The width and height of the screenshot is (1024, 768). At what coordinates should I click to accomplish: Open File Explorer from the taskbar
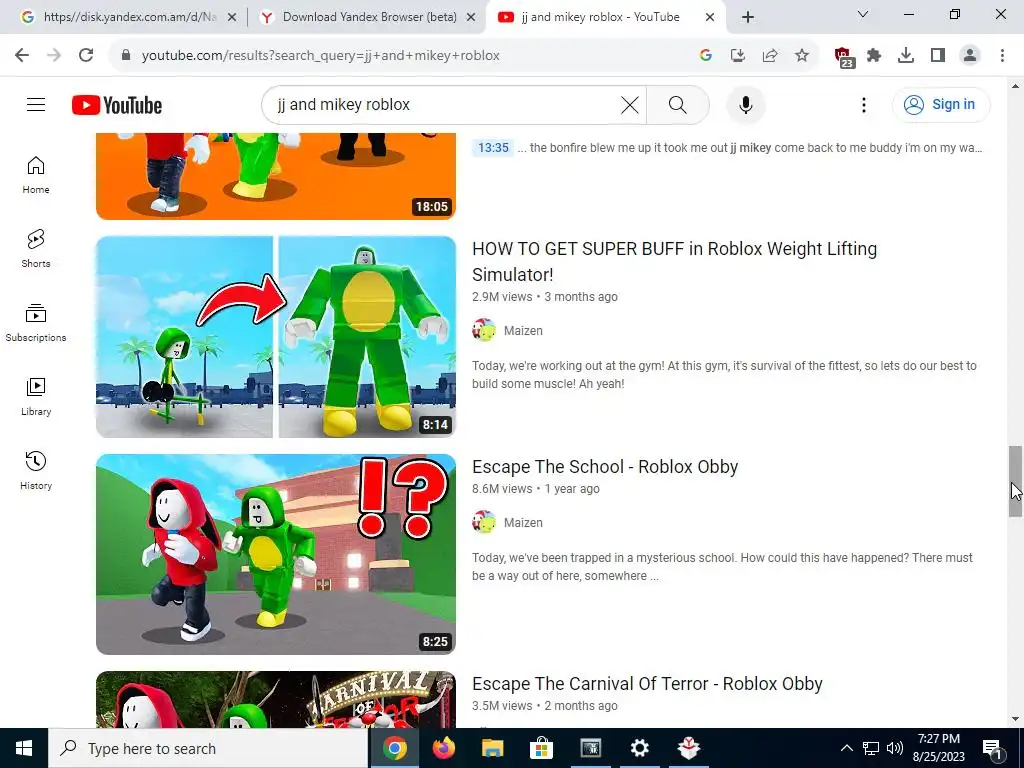click(x=492, y=748)
